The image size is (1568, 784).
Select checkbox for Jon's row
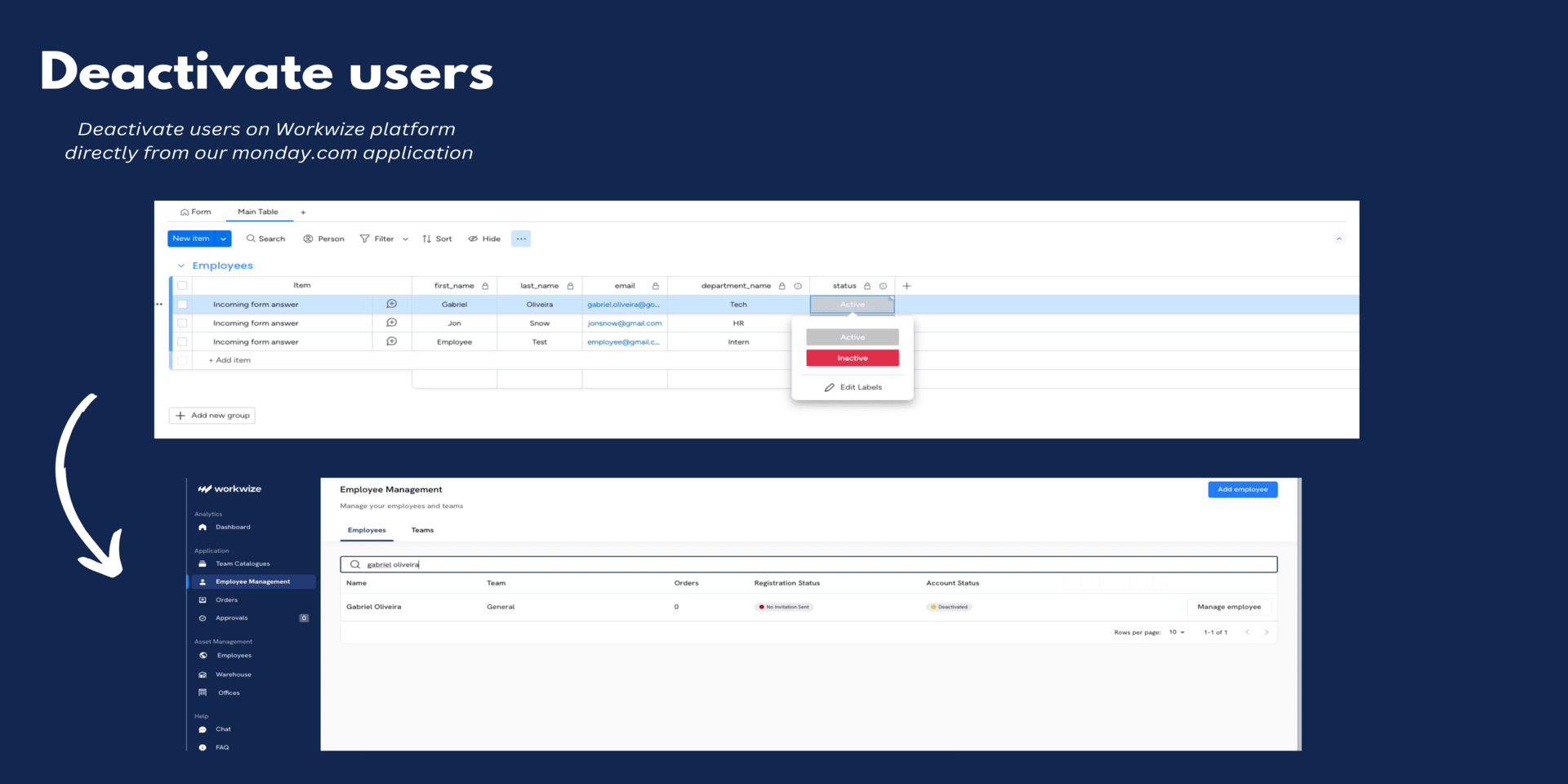pyautogui.click(x=182, y=323)
